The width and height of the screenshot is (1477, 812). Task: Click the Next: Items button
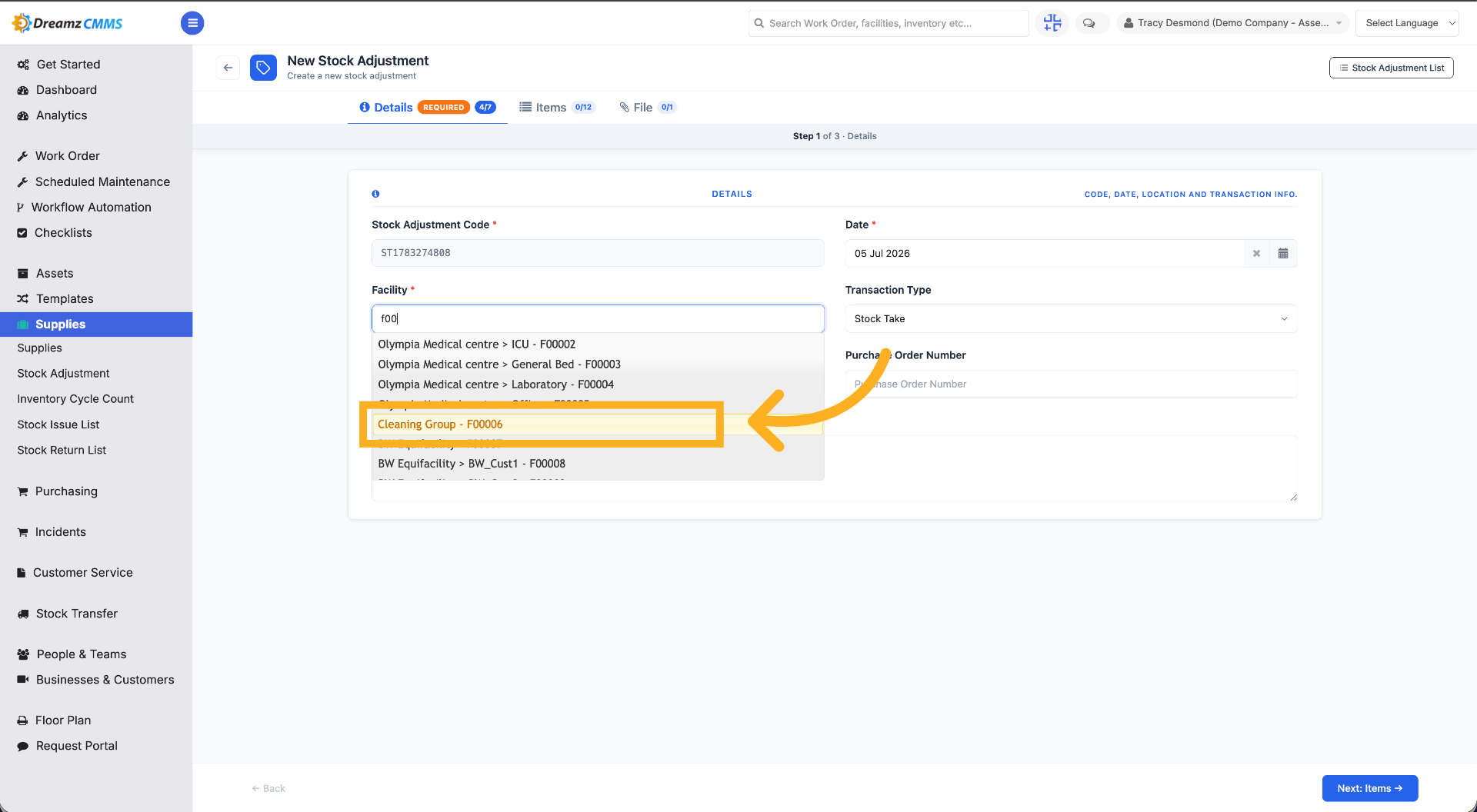point(1369,788)
